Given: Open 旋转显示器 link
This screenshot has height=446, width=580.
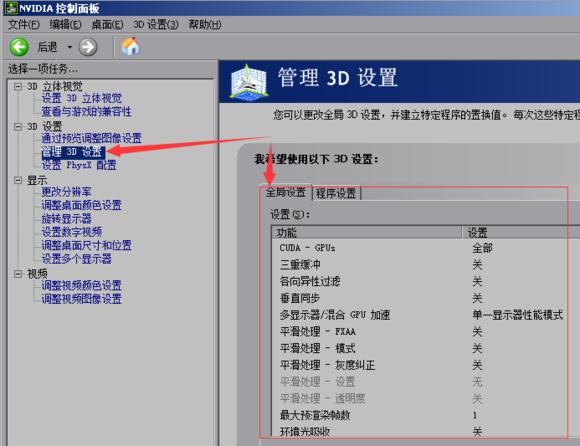Looking at the screenshot, I should 66,219.
